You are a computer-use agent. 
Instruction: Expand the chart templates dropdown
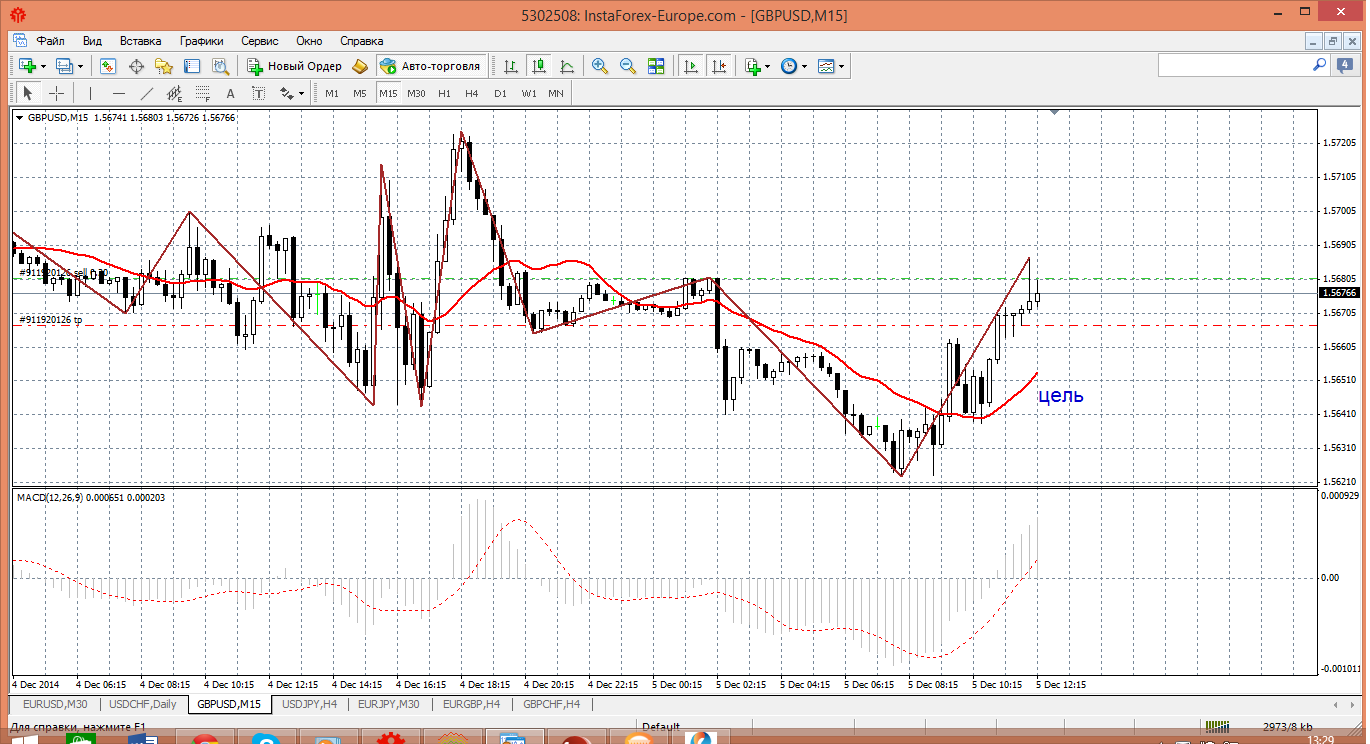(x=841, y=66)
